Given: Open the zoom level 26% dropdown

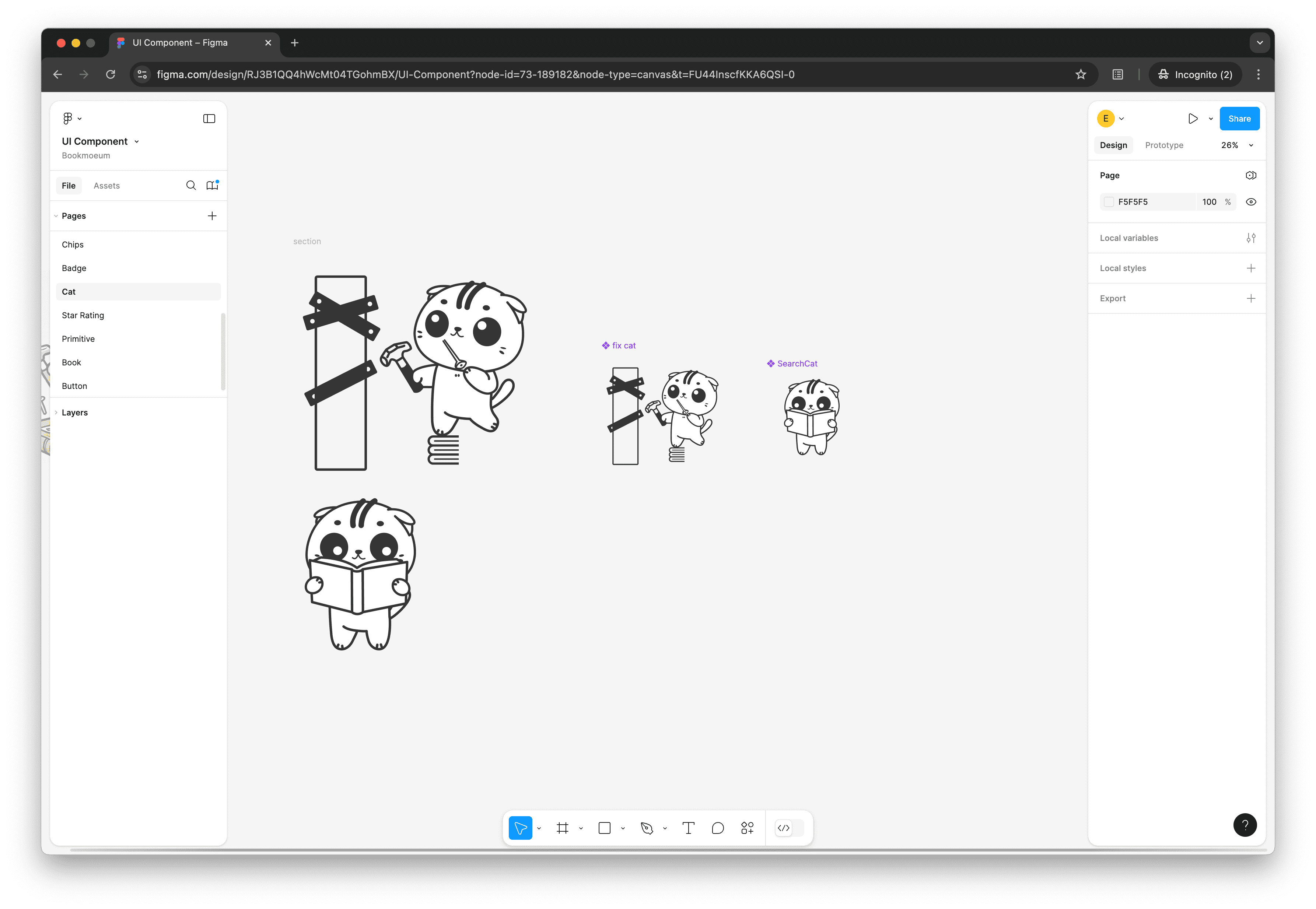Looking at the screenshot, I should pyautogui.click(x=1237, y=145).
